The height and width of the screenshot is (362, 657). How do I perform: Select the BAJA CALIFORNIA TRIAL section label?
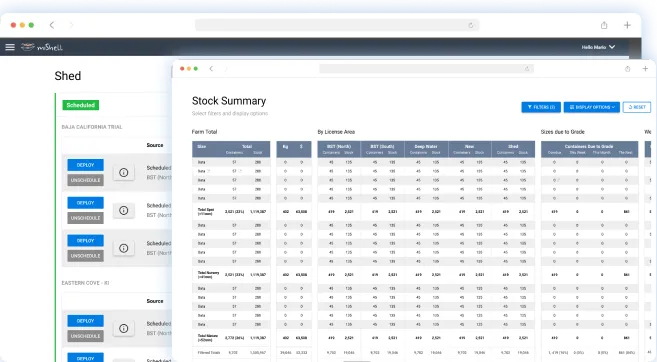(92, 127)
